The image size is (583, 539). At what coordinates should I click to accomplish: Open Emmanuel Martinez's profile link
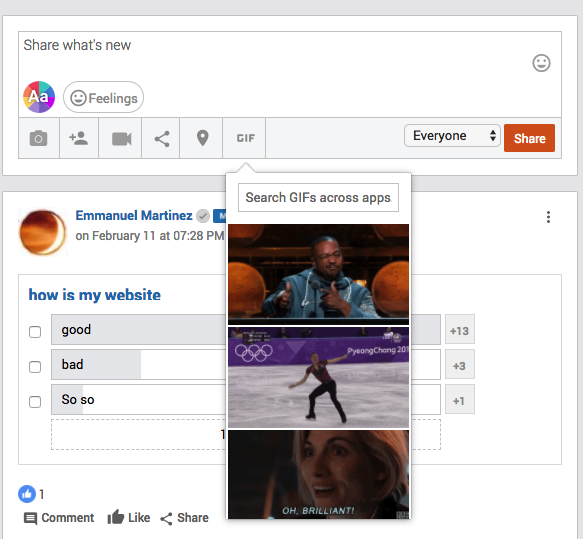pos(134,215)
